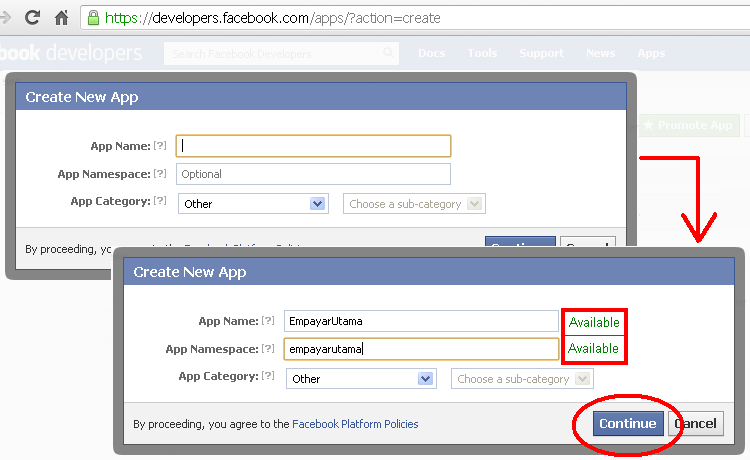Open sub-category dropdown in lower dialog
This screenshot has width=750, height=460.
[522, 379]
